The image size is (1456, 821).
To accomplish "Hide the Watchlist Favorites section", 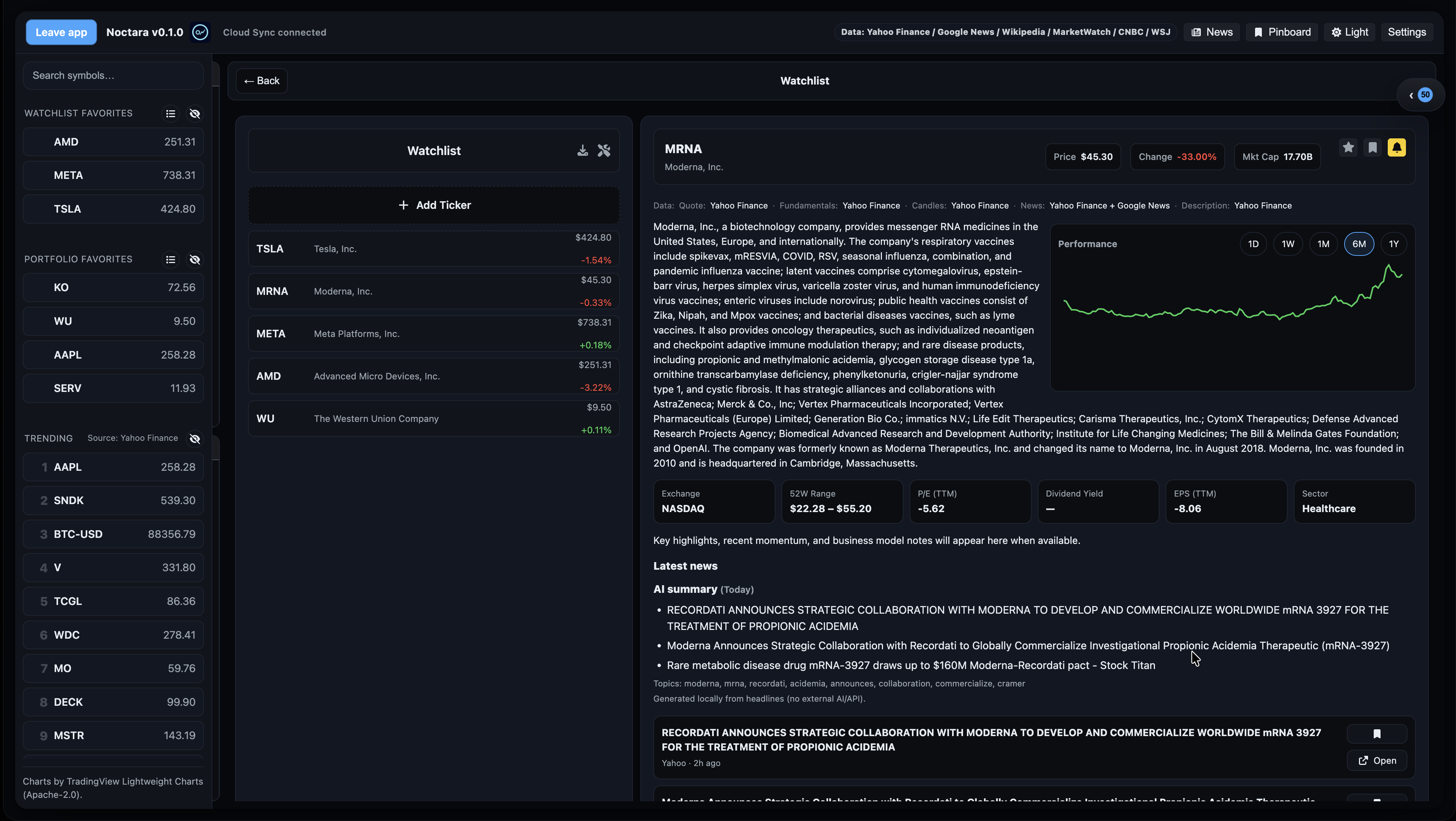I will click(x=195, y=114).
